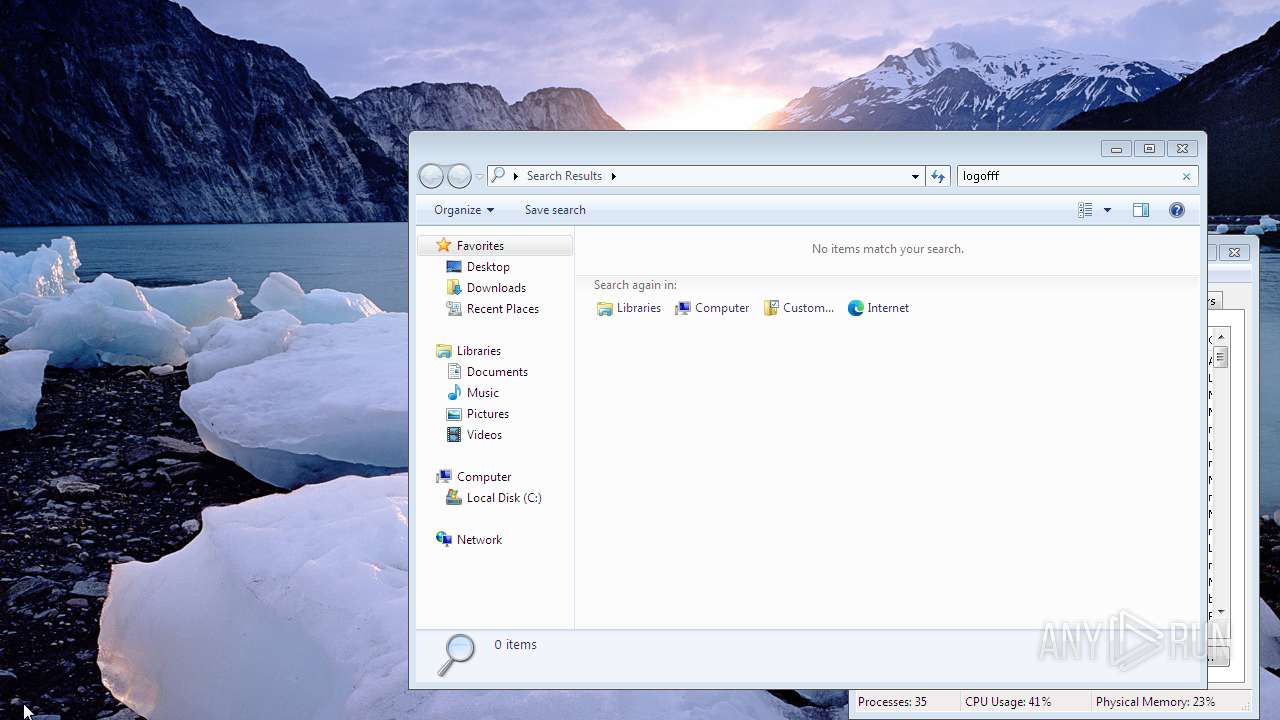The width and height of the screenshot is (1280, 720).
Task: Click the No items match your search text
Action: (888, 249)
